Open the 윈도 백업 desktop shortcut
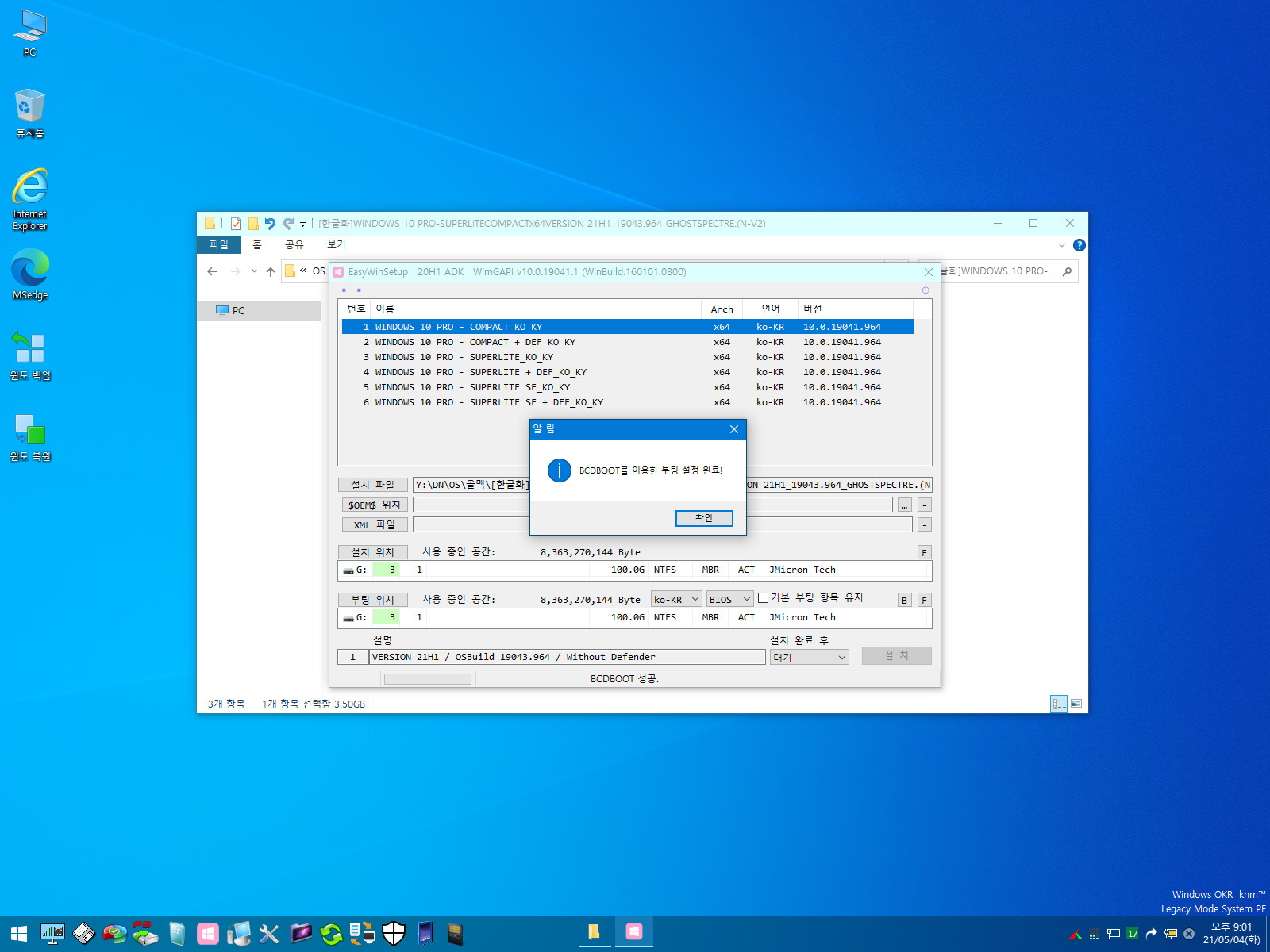The image size is (1270, 952). coord(30,355)
